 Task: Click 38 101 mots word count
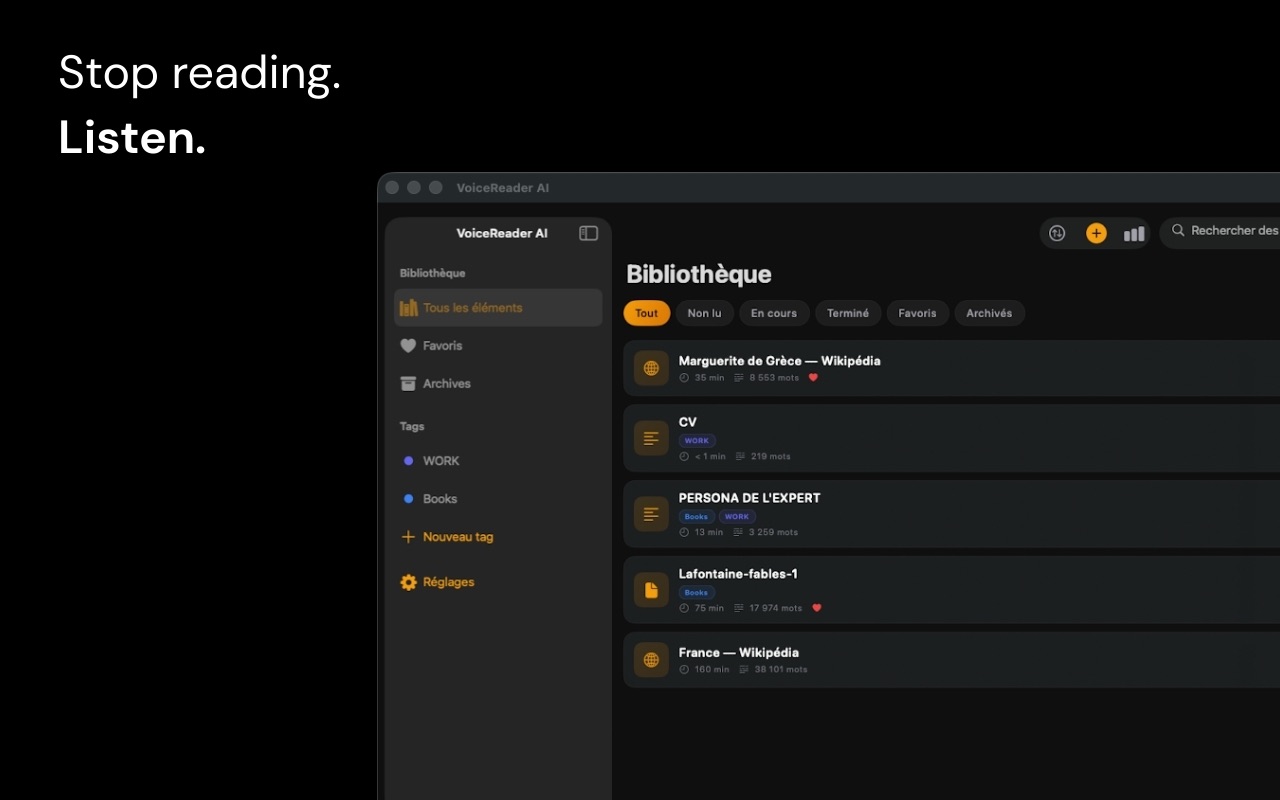point(780,670)
